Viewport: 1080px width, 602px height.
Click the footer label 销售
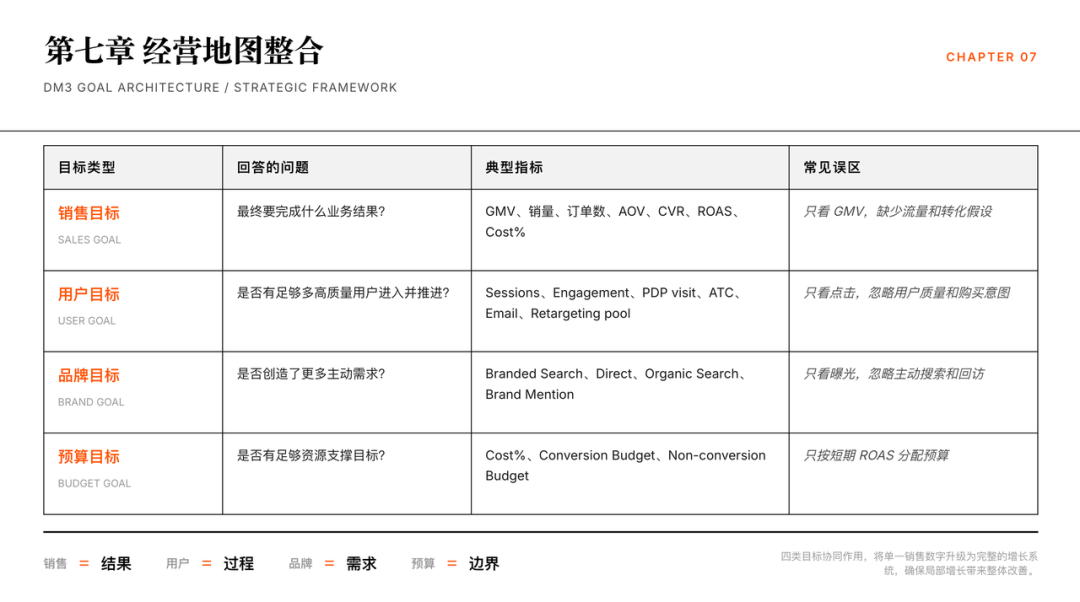click(56, 564)
